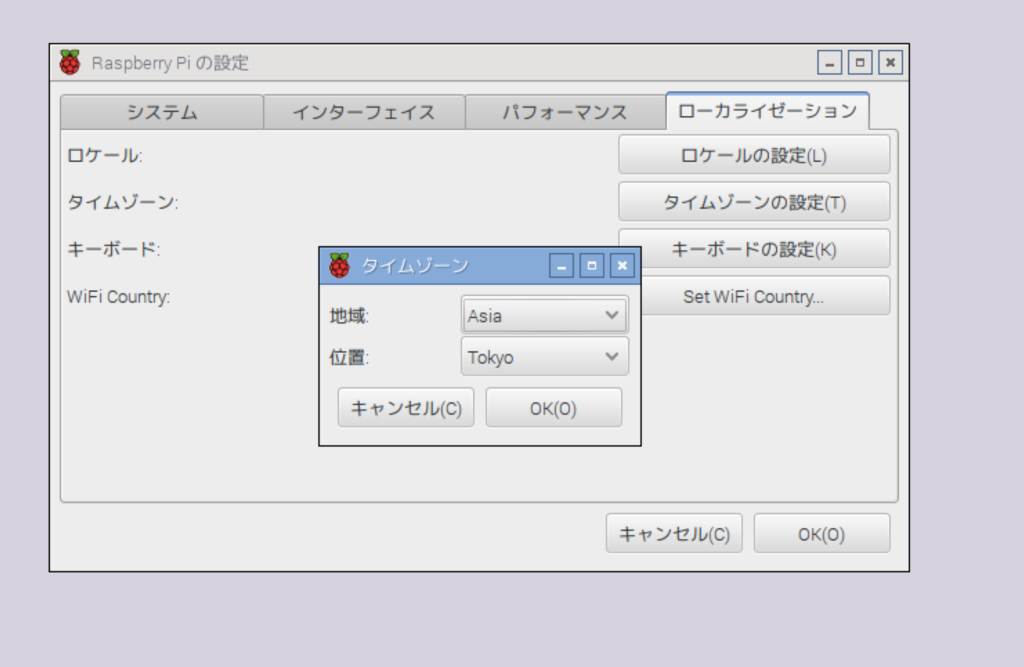Viewport: 1024px width, 667px height.
Task: Switch to the インターフェイス tab
Action: coord(364,112)
